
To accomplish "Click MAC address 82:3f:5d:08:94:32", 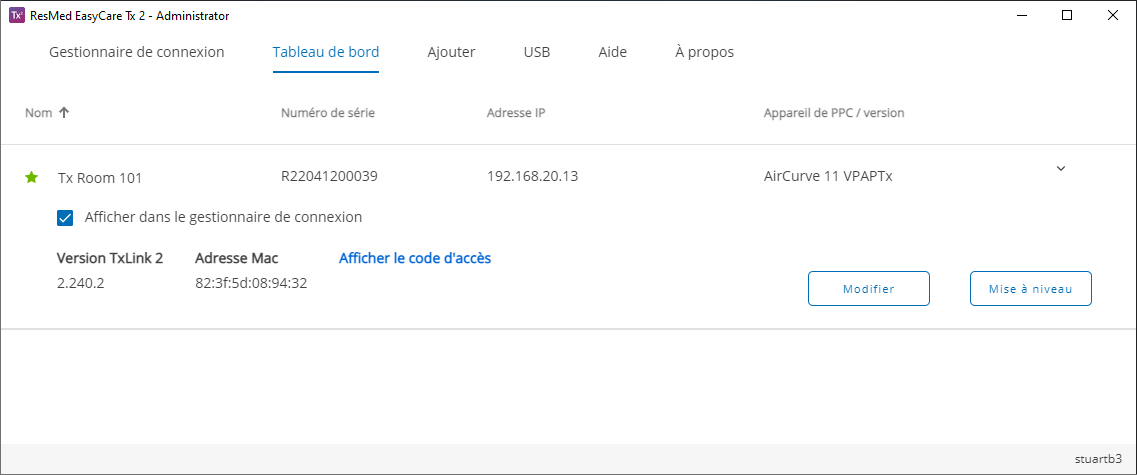I will (x=251, y=283).
